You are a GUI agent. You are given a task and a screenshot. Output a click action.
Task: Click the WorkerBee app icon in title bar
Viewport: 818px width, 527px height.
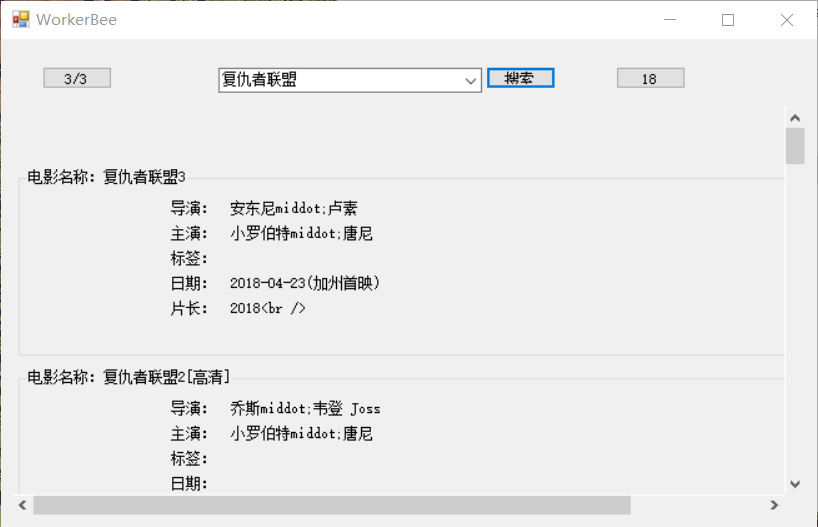click(21, 19)
